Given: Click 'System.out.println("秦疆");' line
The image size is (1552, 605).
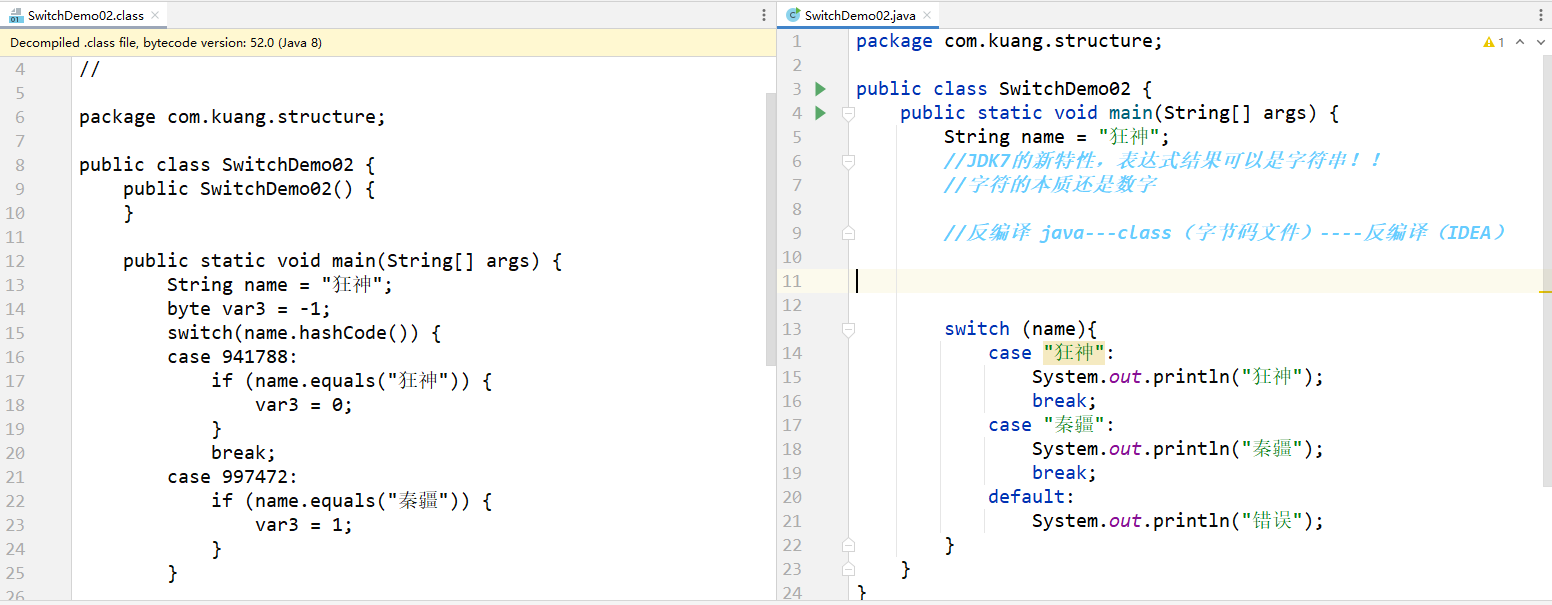Looking at the screenshot, I should pos(1178,449).
